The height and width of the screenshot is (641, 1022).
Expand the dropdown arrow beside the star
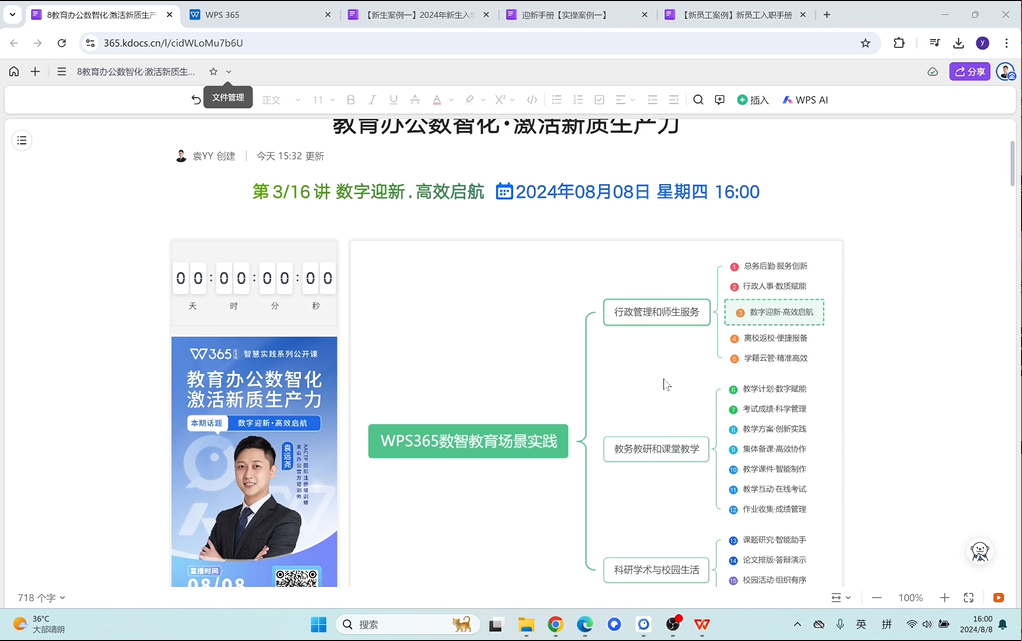point(229,72)
